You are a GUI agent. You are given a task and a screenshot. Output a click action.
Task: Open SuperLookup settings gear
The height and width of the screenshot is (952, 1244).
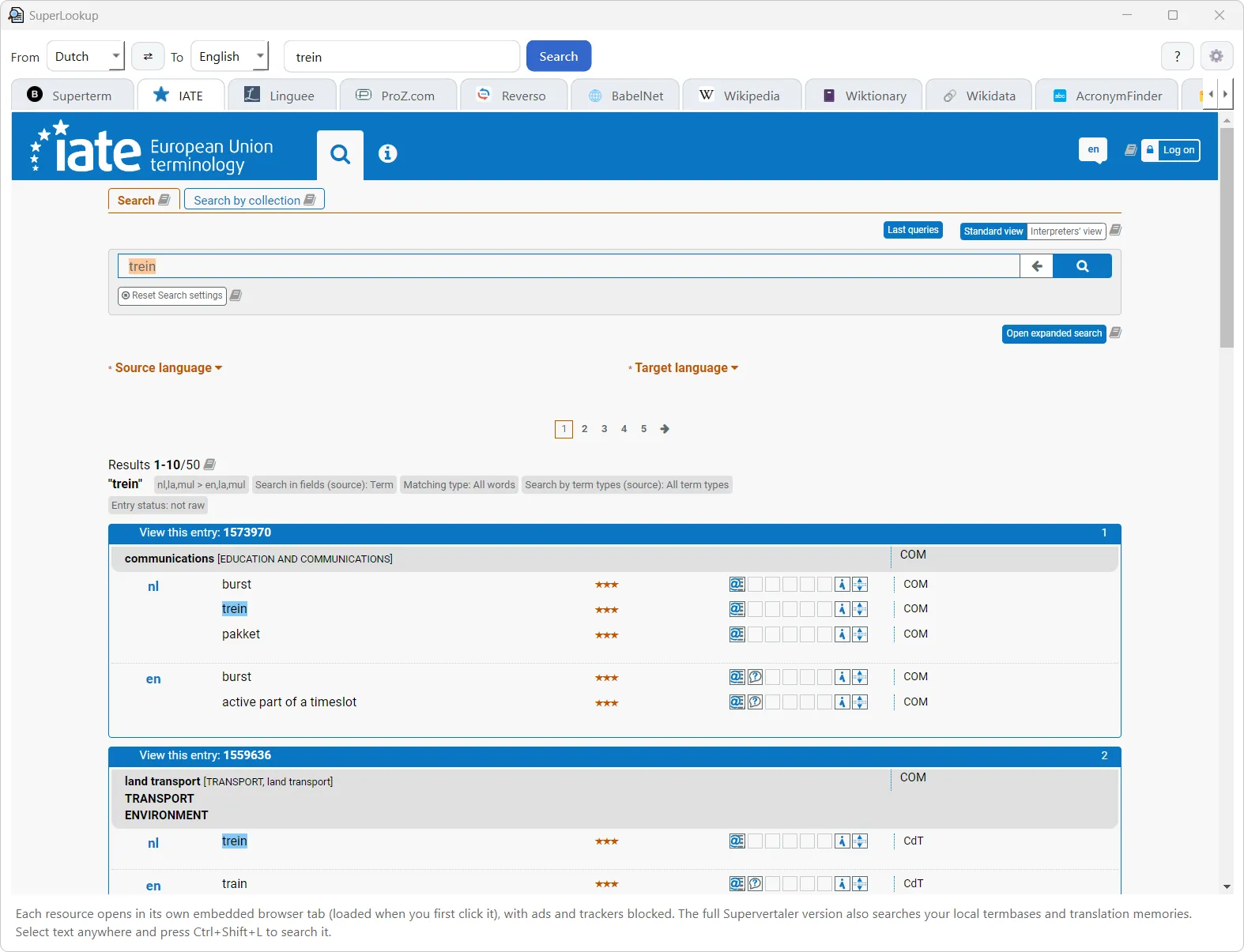pos(1216,57)
